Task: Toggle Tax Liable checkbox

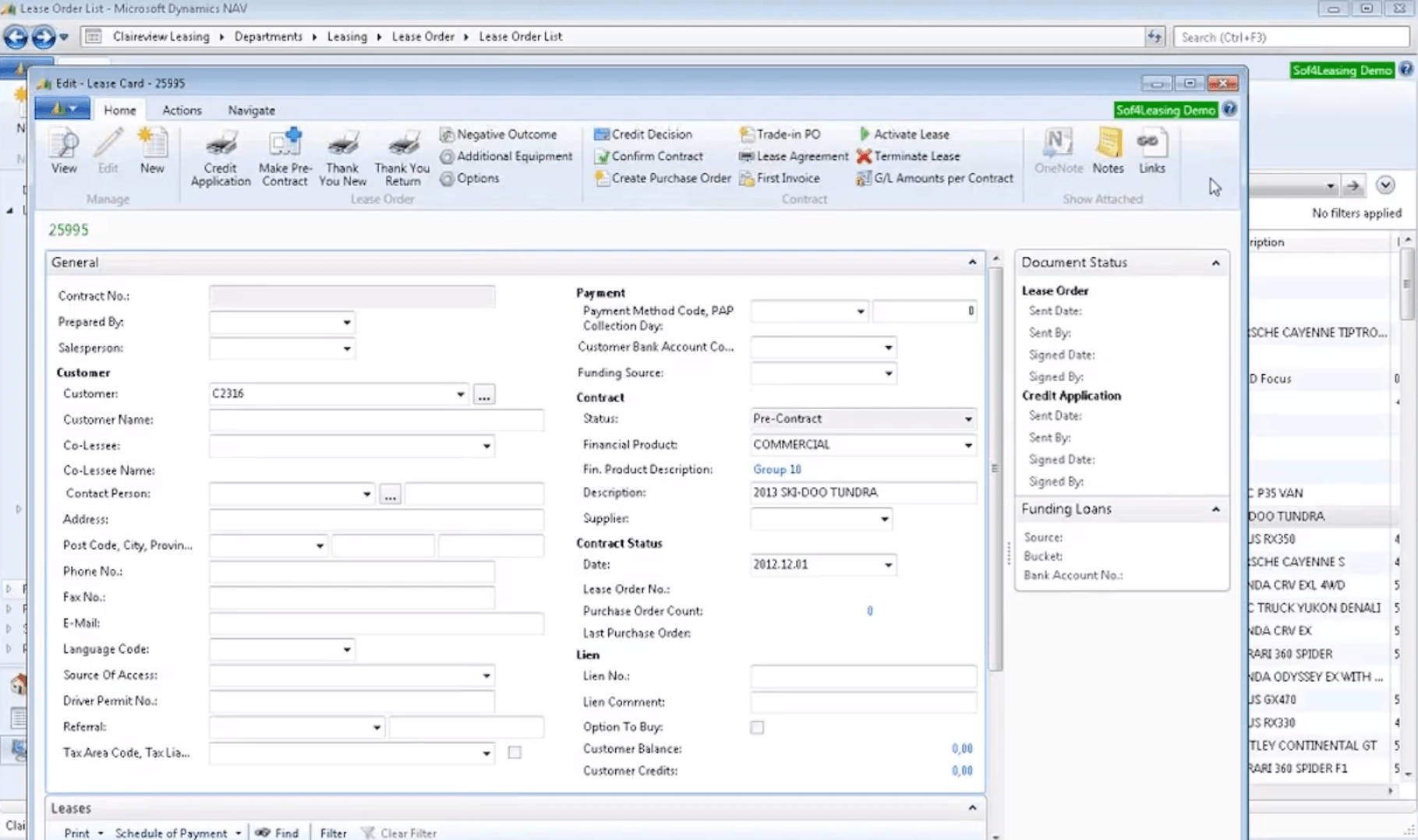Action: (515, 753)
